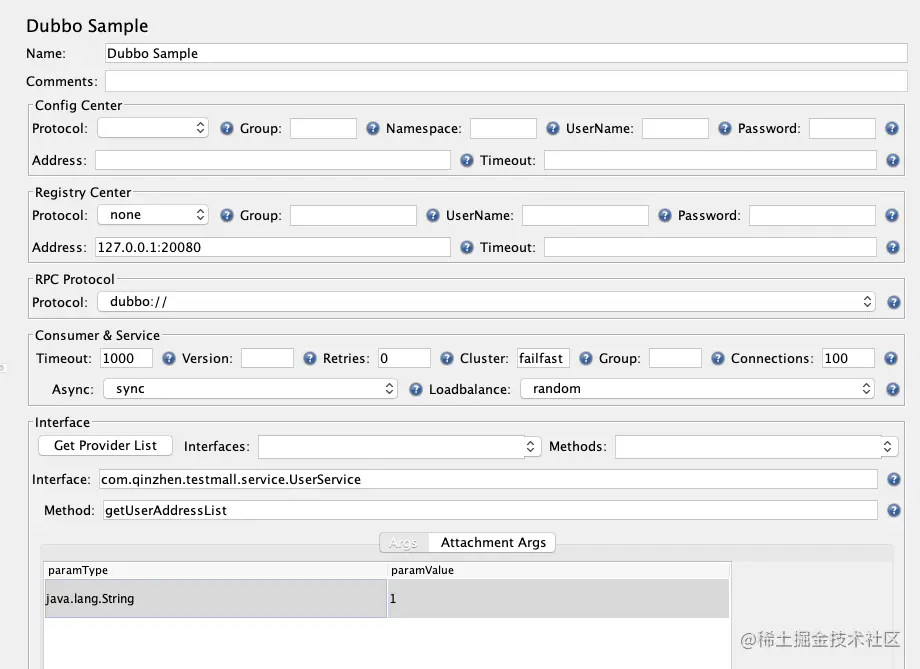Switch to the Args tab
The width and height of the screenshot is (920, 669).
pos(403,543)
